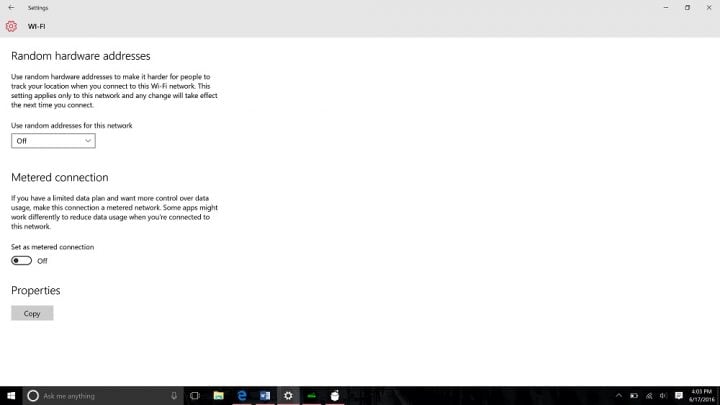Image resolution: width=720 pixels, height=405 pixels.
Task: Click the taskbar clock and date
Action: (702, 396)
